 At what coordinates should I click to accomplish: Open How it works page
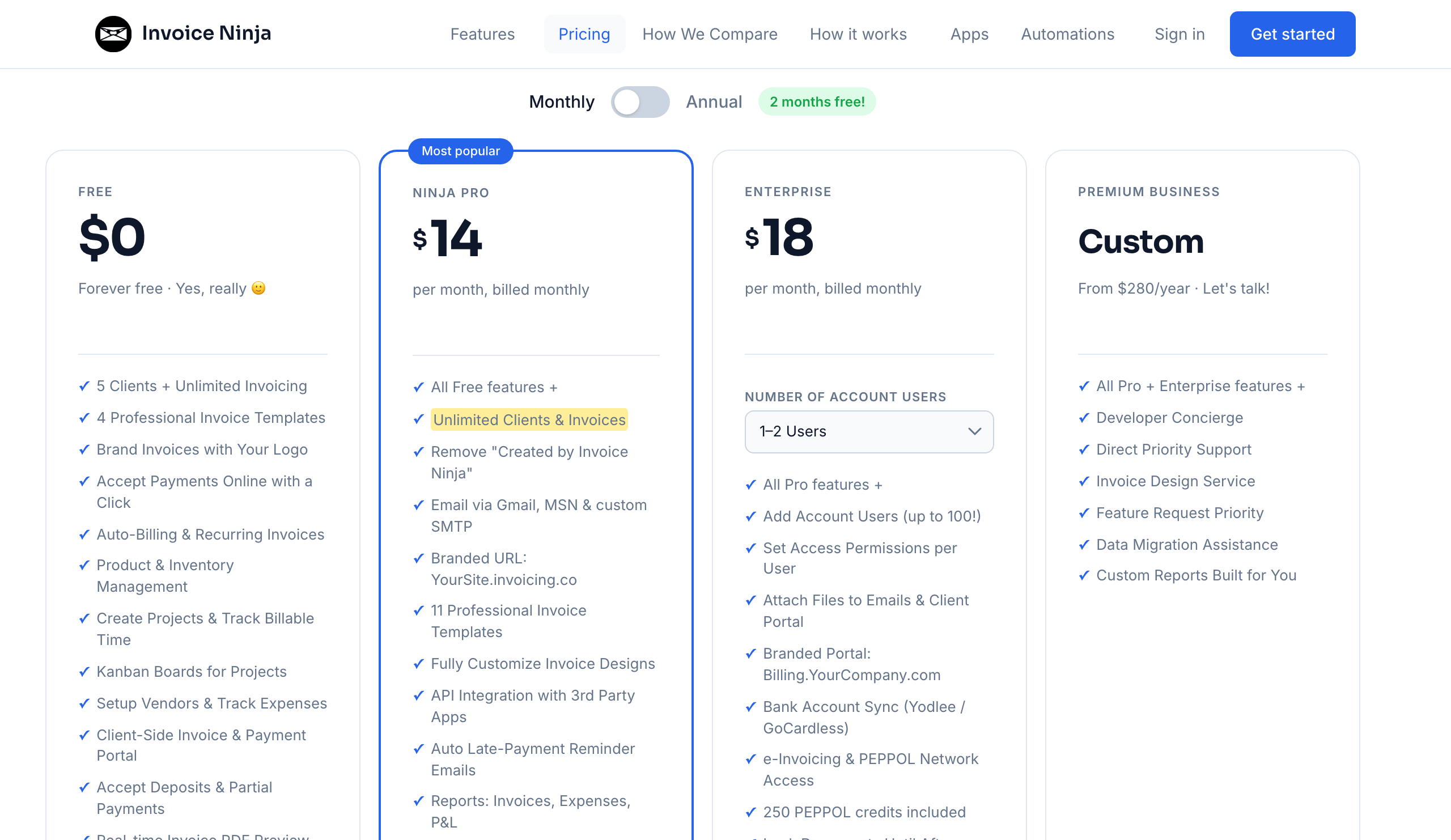(858, 34)
